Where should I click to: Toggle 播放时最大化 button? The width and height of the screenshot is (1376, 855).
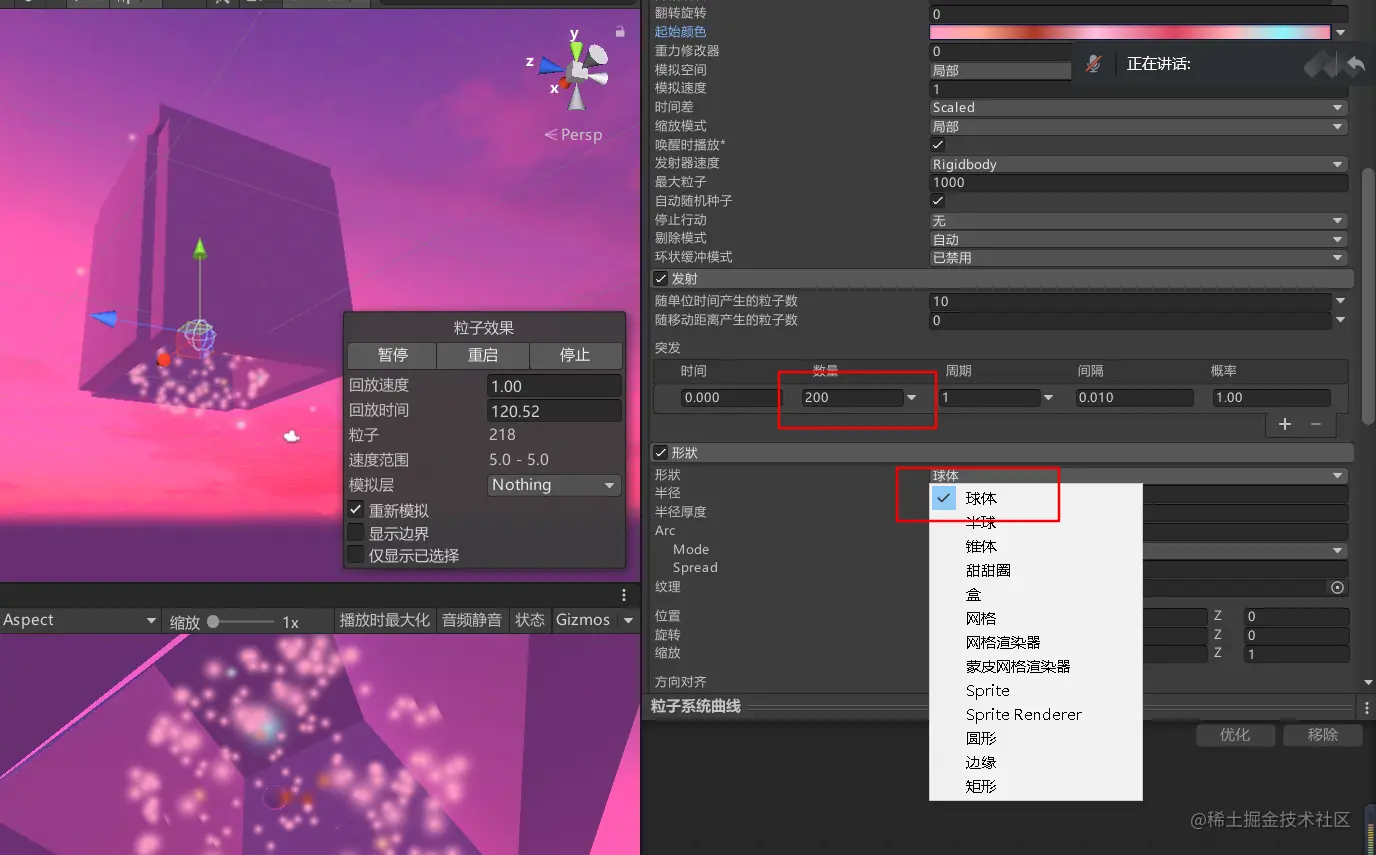(385, 620)
